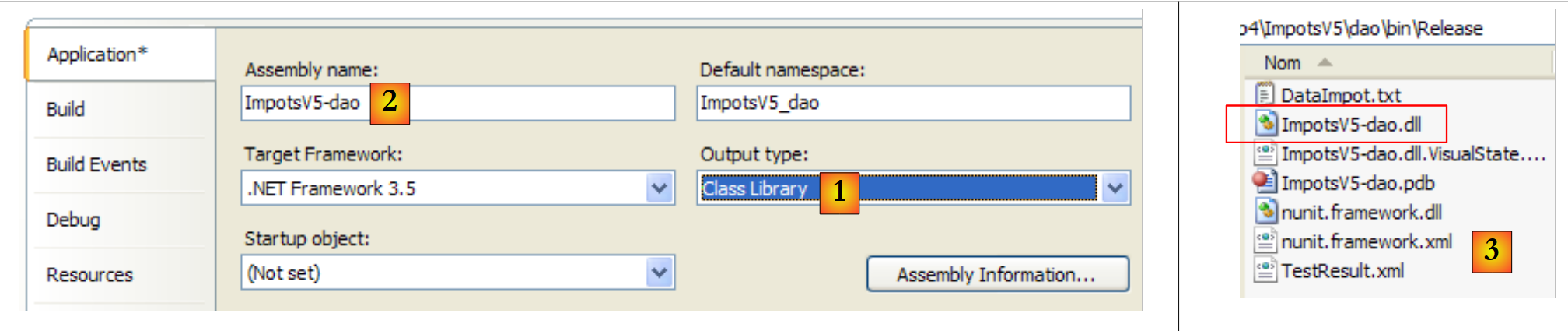Switch to the Application tab

point(96,55)
